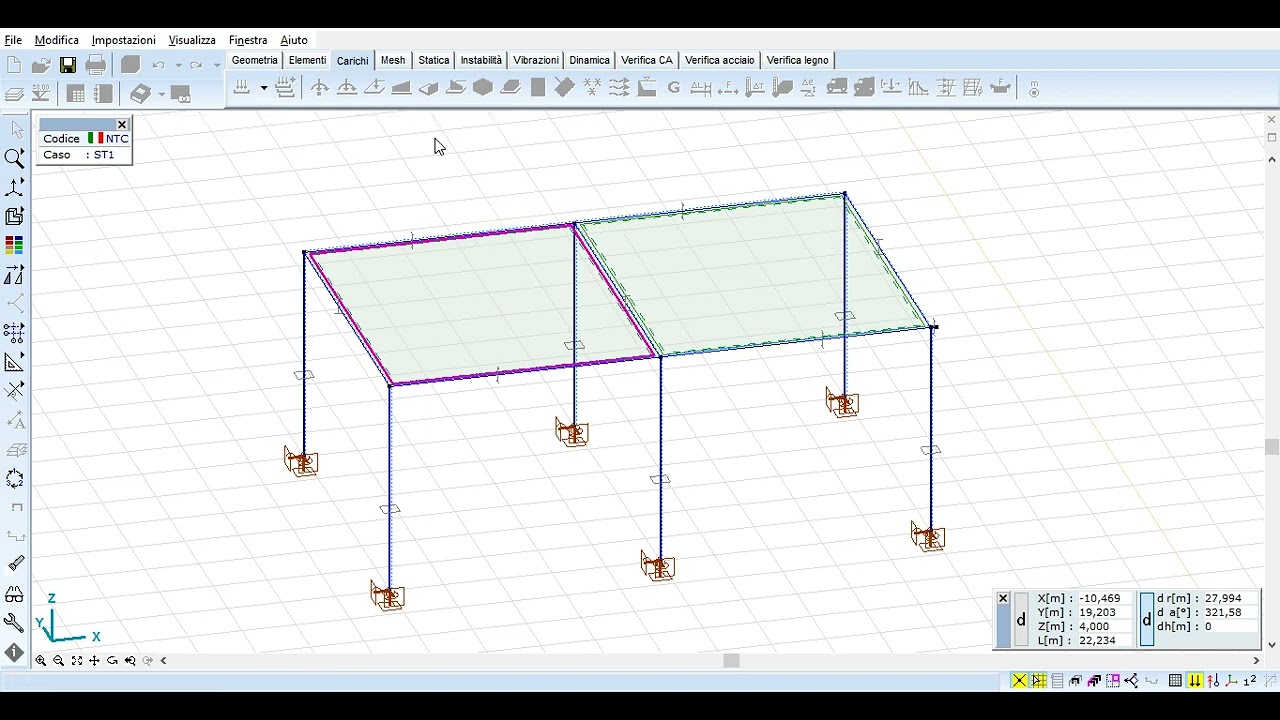The image size is (1280, 720).
Task: Open the Visualizza menu
Action: coord(192,40)
